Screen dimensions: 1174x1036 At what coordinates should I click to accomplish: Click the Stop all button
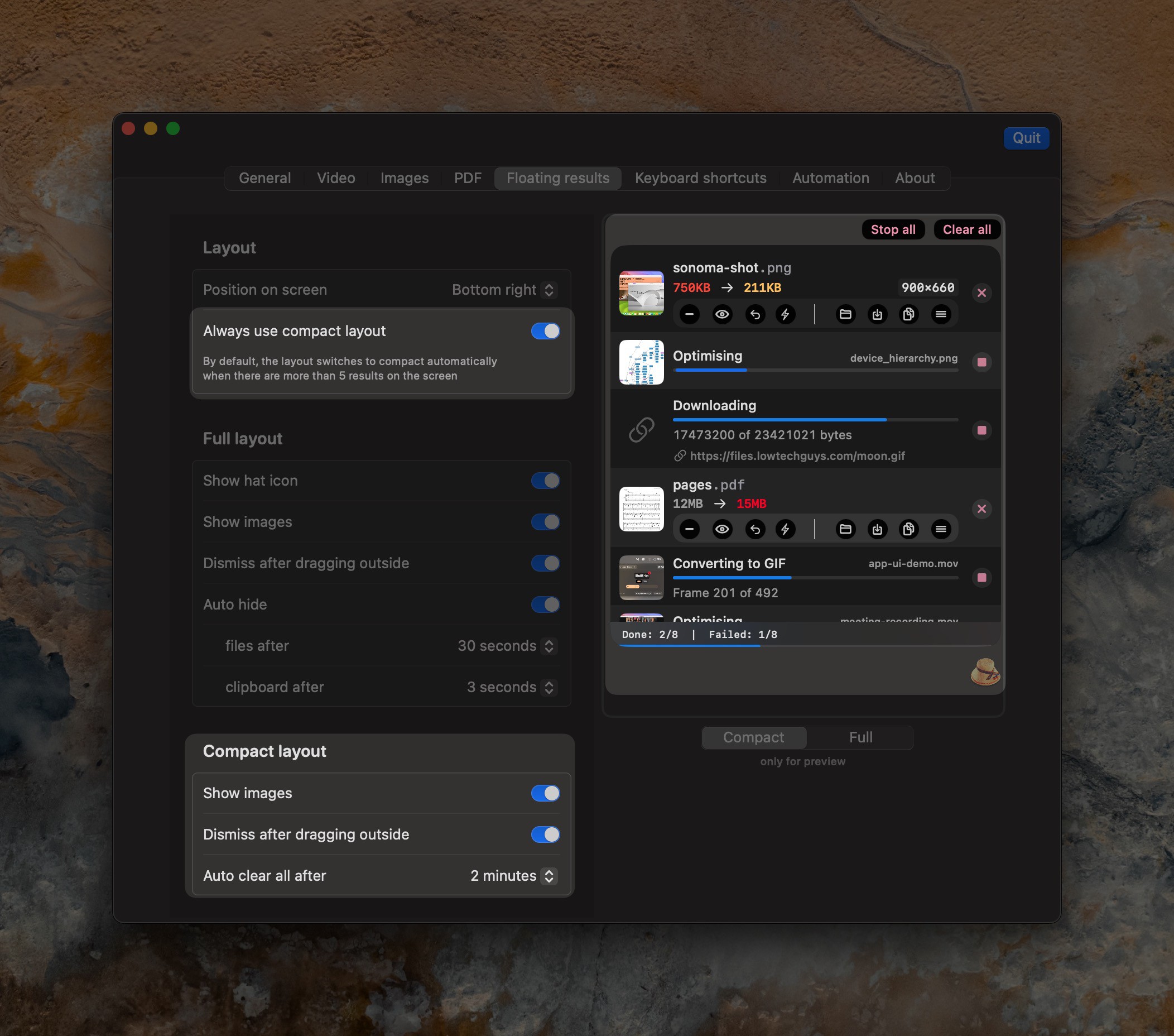point(893,229)
